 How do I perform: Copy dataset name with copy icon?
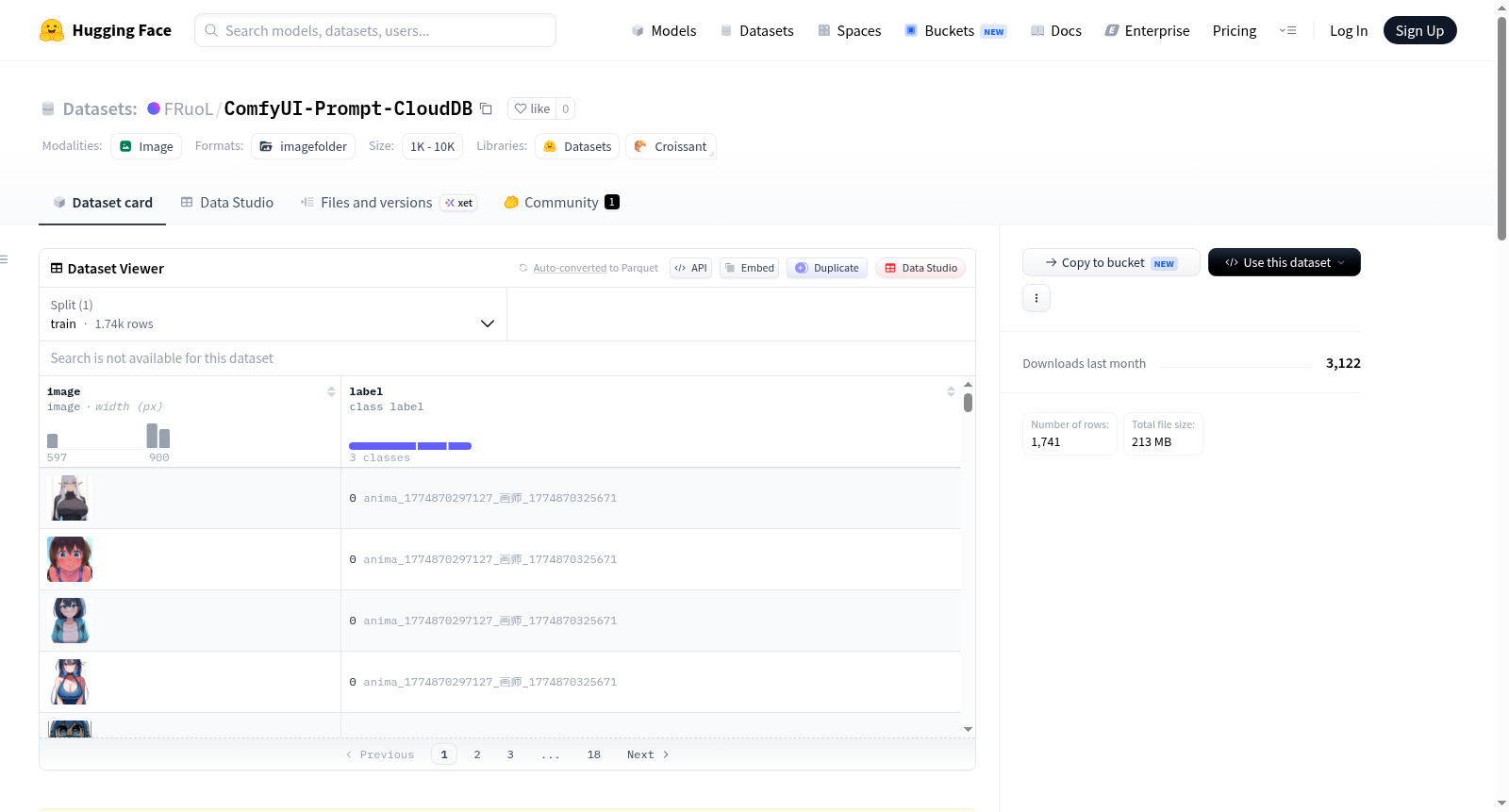pyautogui.click(x=486, y=108)
